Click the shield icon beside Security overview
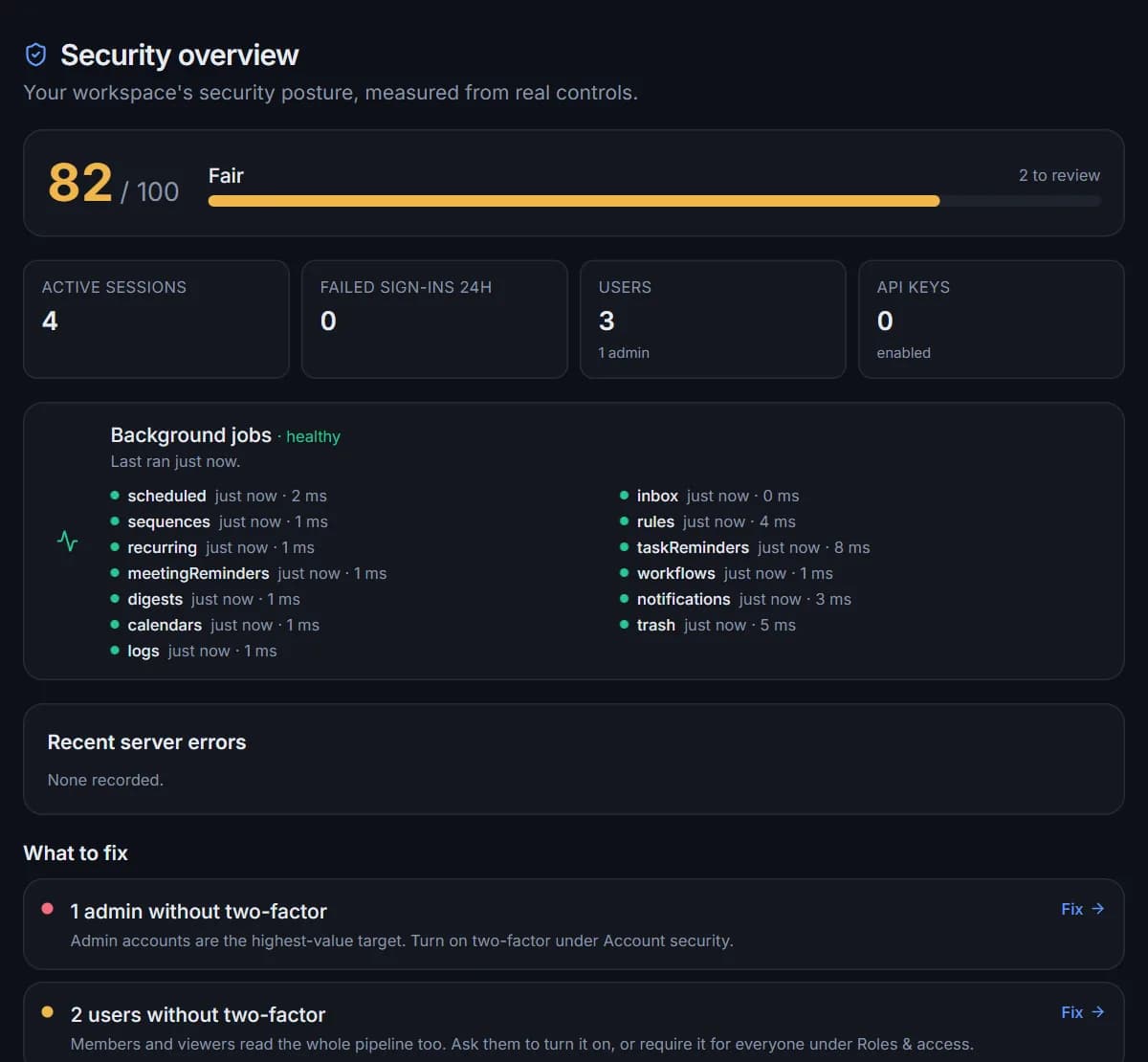This screenshot has width=1148, height=1062. click(35, 55)
